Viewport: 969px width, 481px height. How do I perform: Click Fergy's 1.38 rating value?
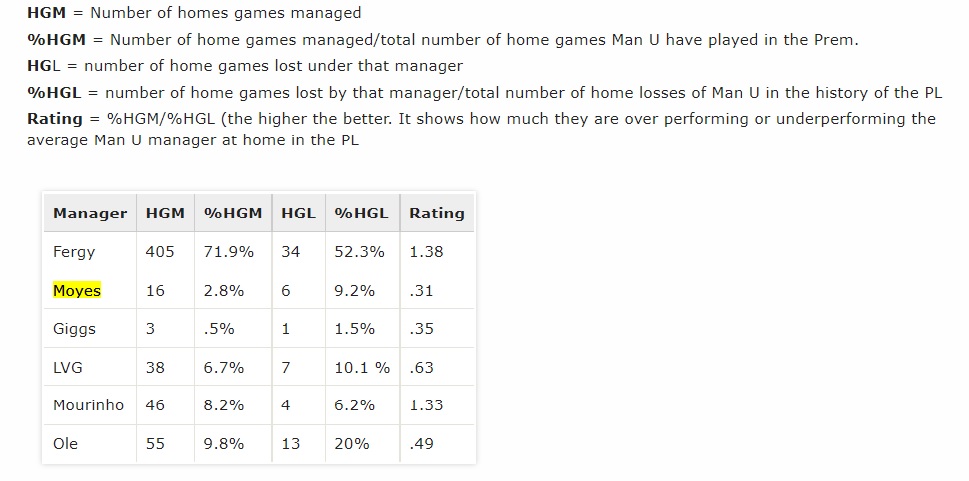(x=426, y=252)
